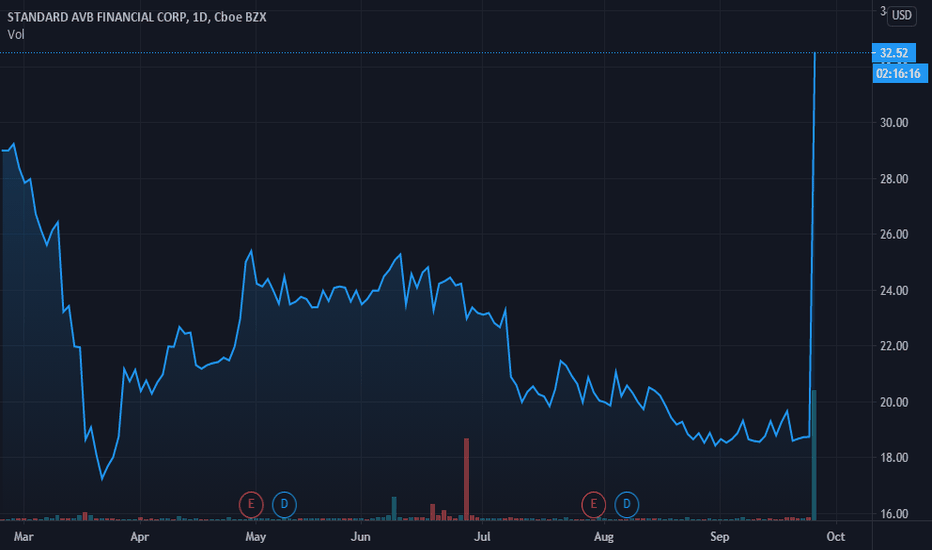Click the 18.00 price axis label
This screenshot has height=550, width=932.
click(894, 458)
